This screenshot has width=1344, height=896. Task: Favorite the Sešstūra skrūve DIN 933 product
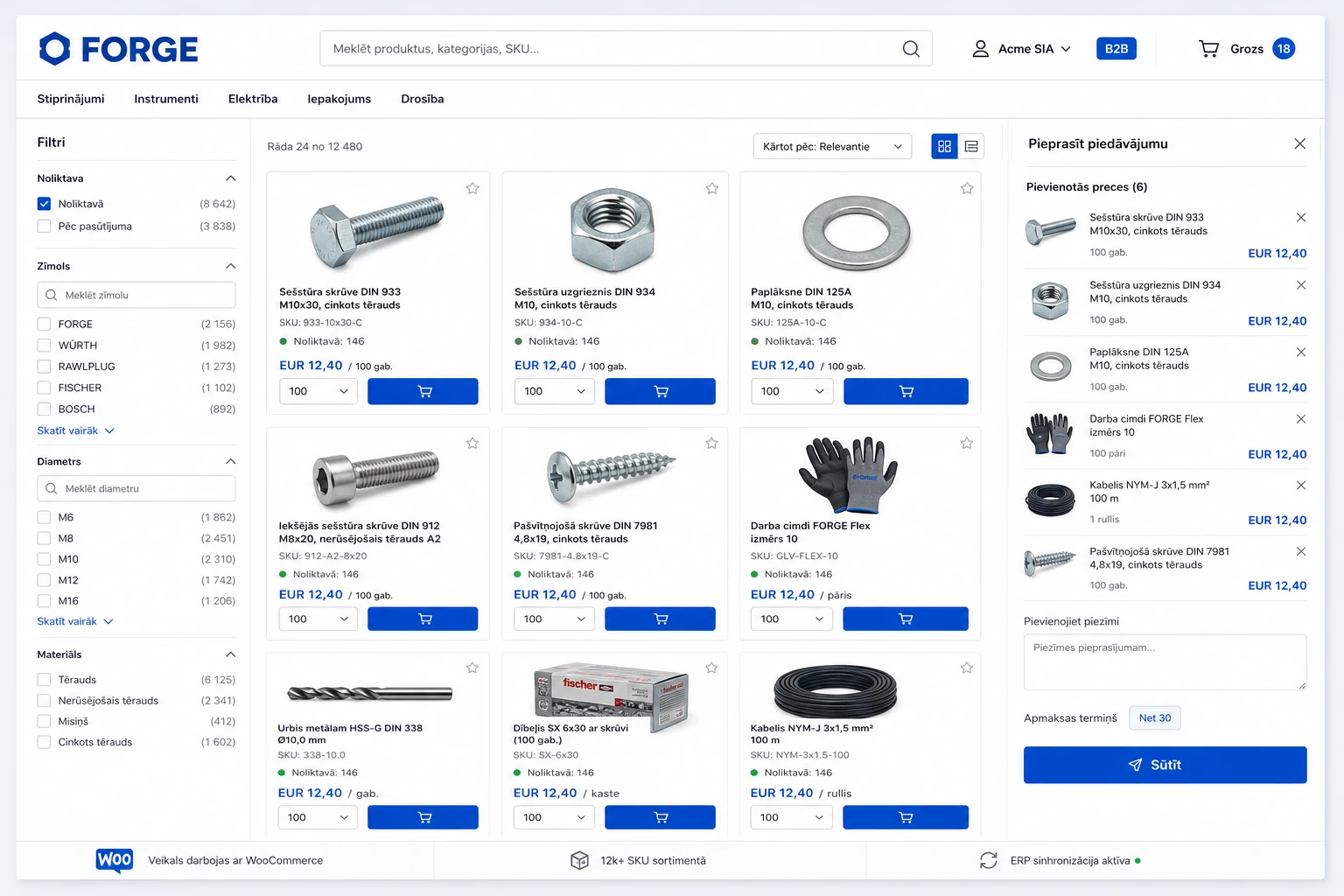472,188
